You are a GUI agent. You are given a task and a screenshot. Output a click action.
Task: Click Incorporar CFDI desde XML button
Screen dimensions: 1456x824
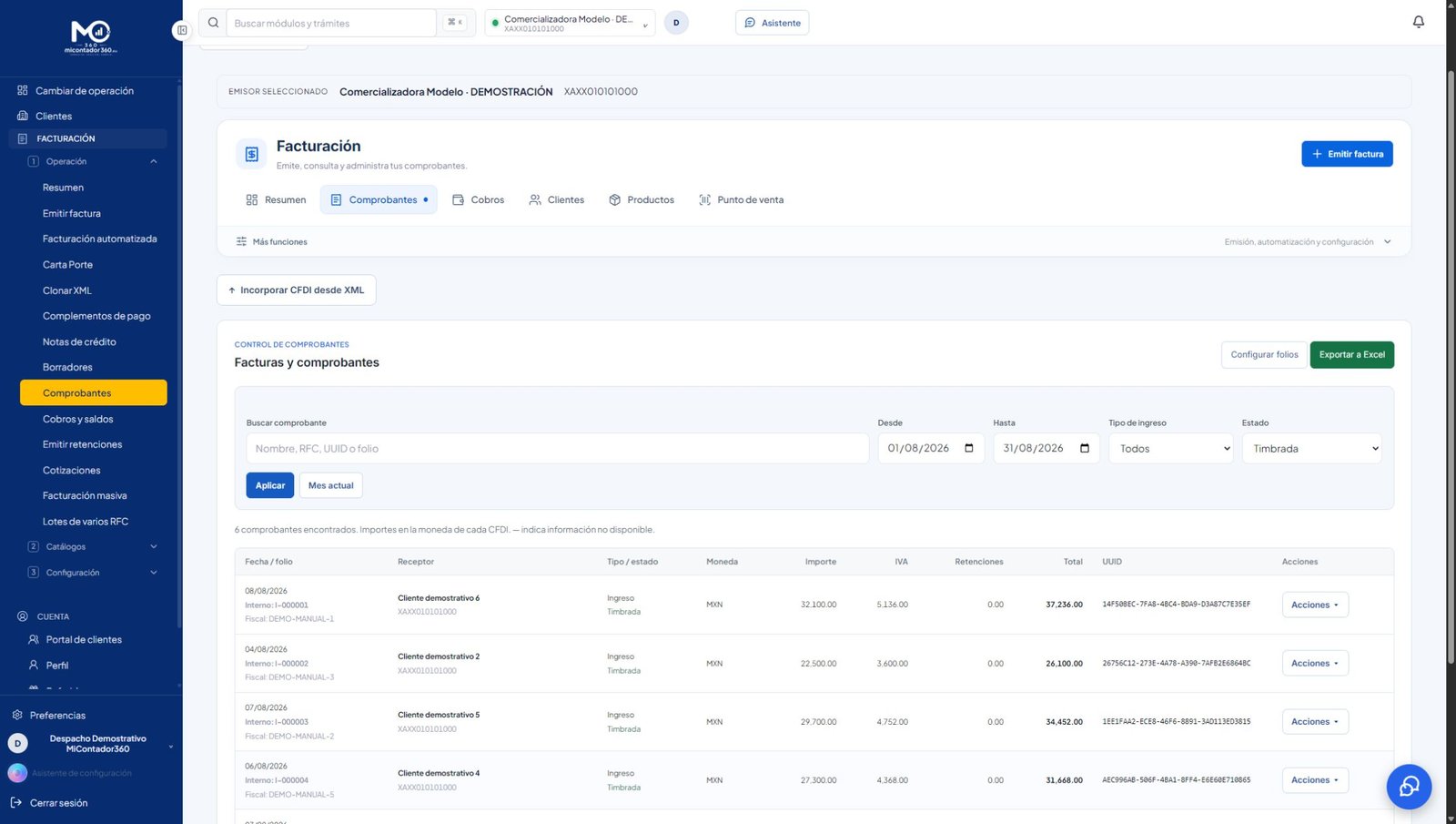pos(296,290)
